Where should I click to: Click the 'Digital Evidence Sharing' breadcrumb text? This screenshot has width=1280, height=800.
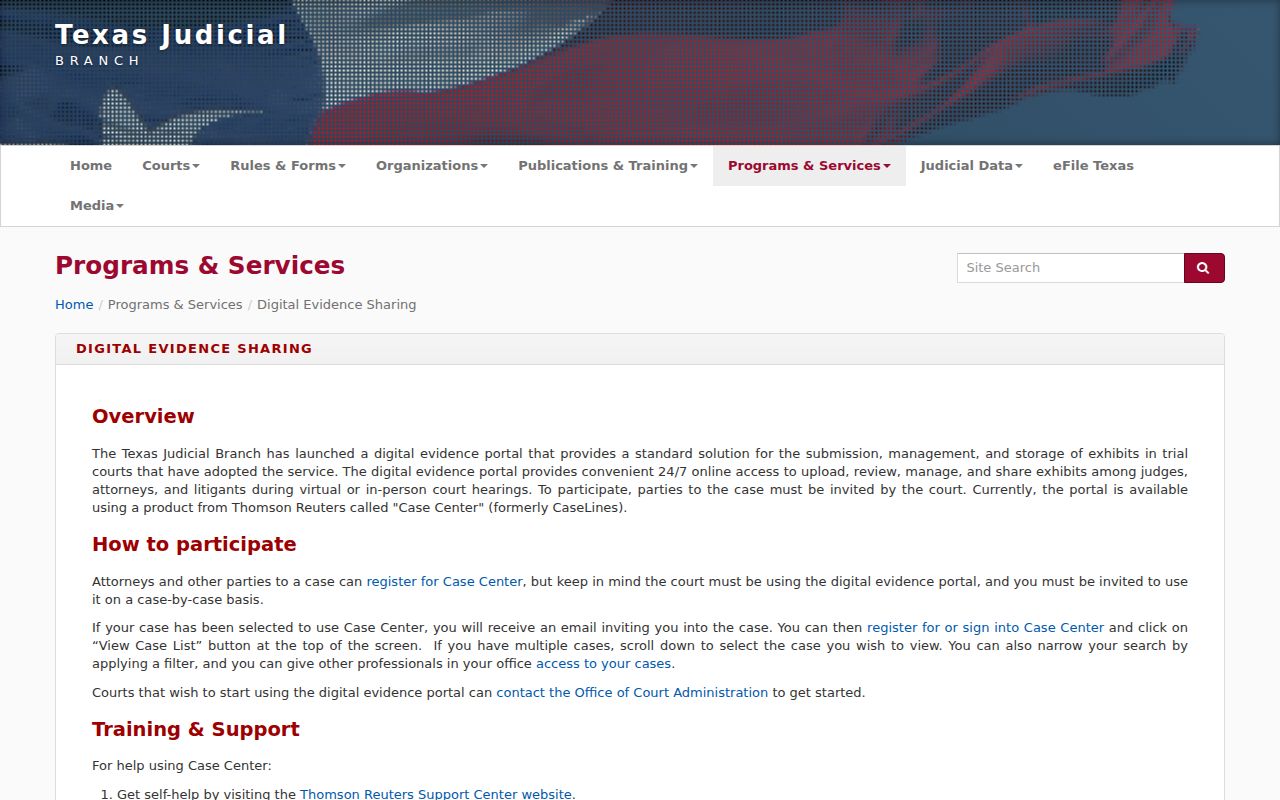pyautogui.click(x=337, y=305)
